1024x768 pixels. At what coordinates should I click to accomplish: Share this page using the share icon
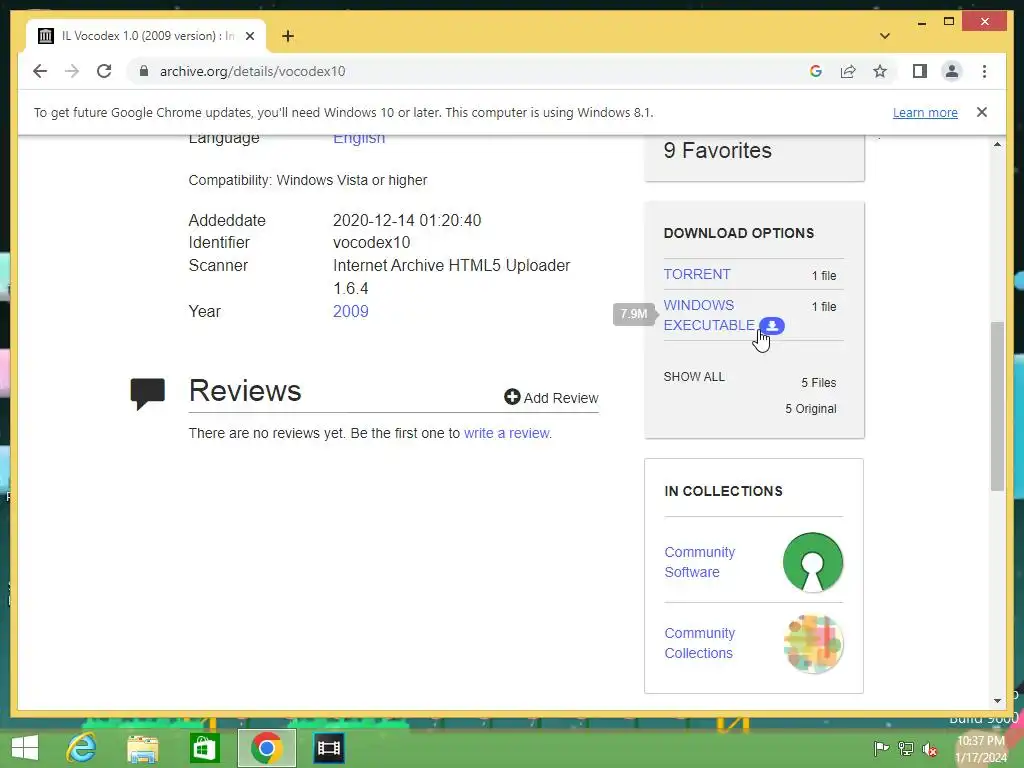pos(848,71)
